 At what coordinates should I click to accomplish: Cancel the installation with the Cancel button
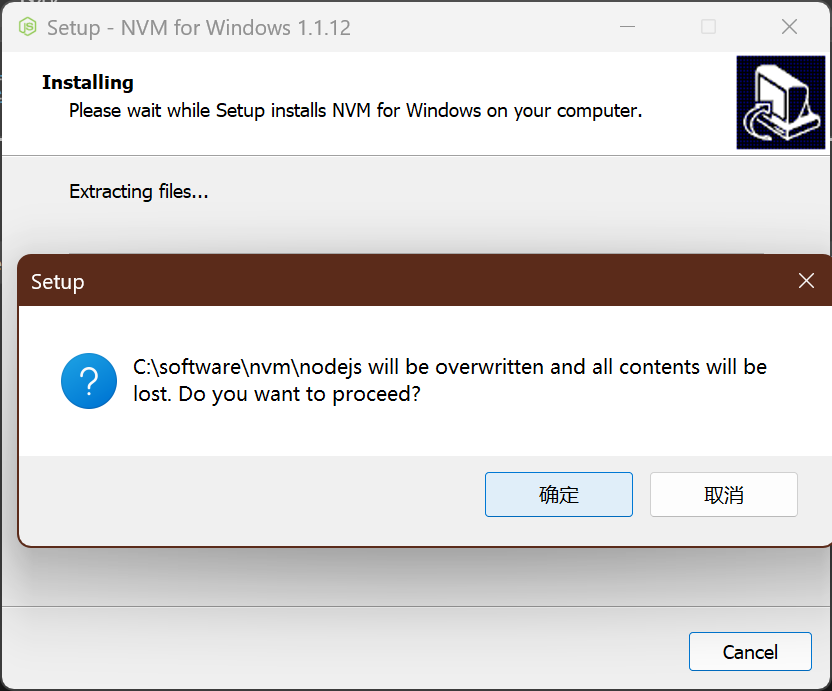point(749,652)
